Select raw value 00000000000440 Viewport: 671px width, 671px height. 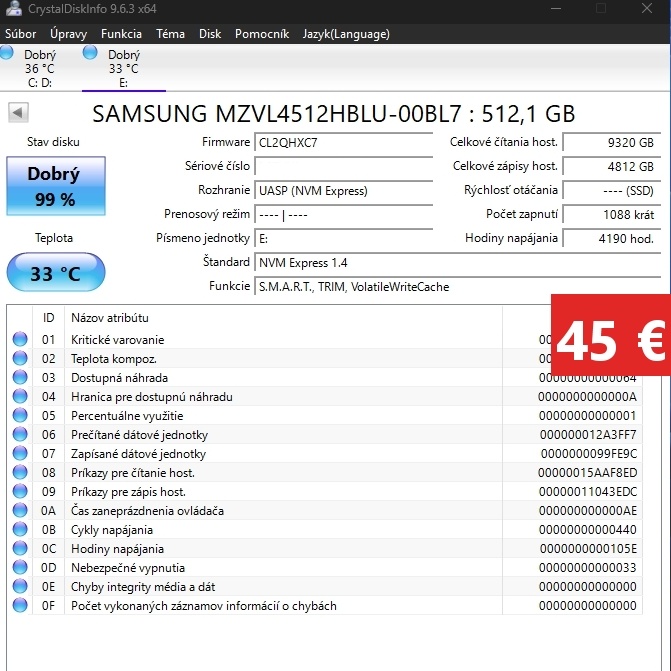588,530
